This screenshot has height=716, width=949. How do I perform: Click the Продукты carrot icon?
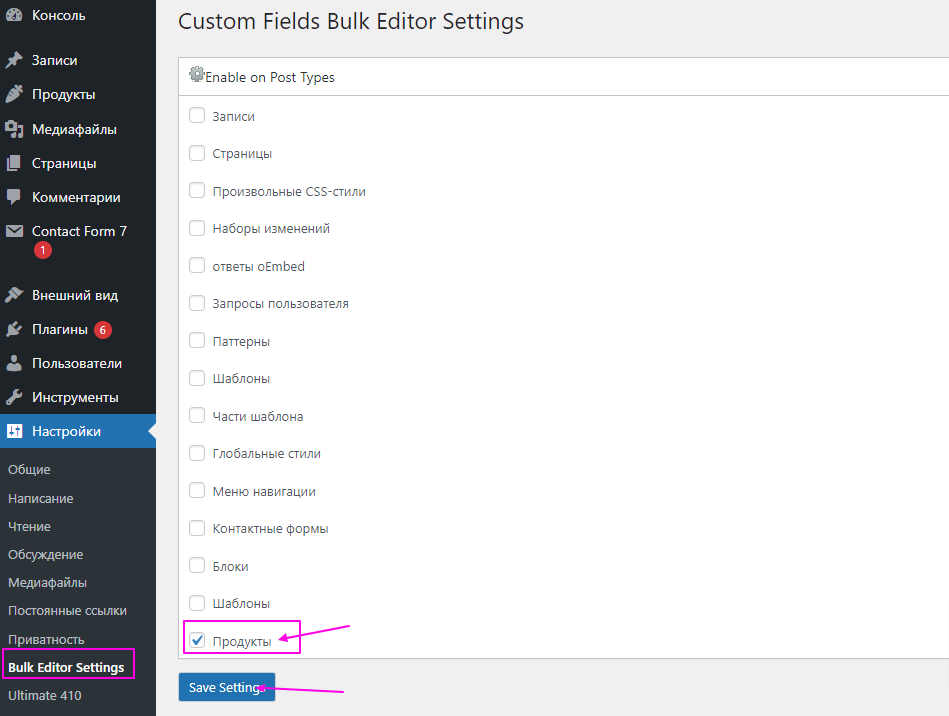tap(14, 94)
